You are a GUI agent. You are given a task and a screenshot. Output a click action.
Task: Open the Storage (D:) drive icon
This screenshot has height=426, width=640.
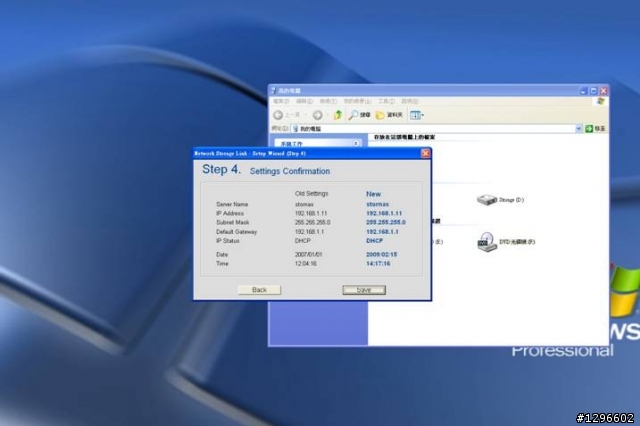486,200
